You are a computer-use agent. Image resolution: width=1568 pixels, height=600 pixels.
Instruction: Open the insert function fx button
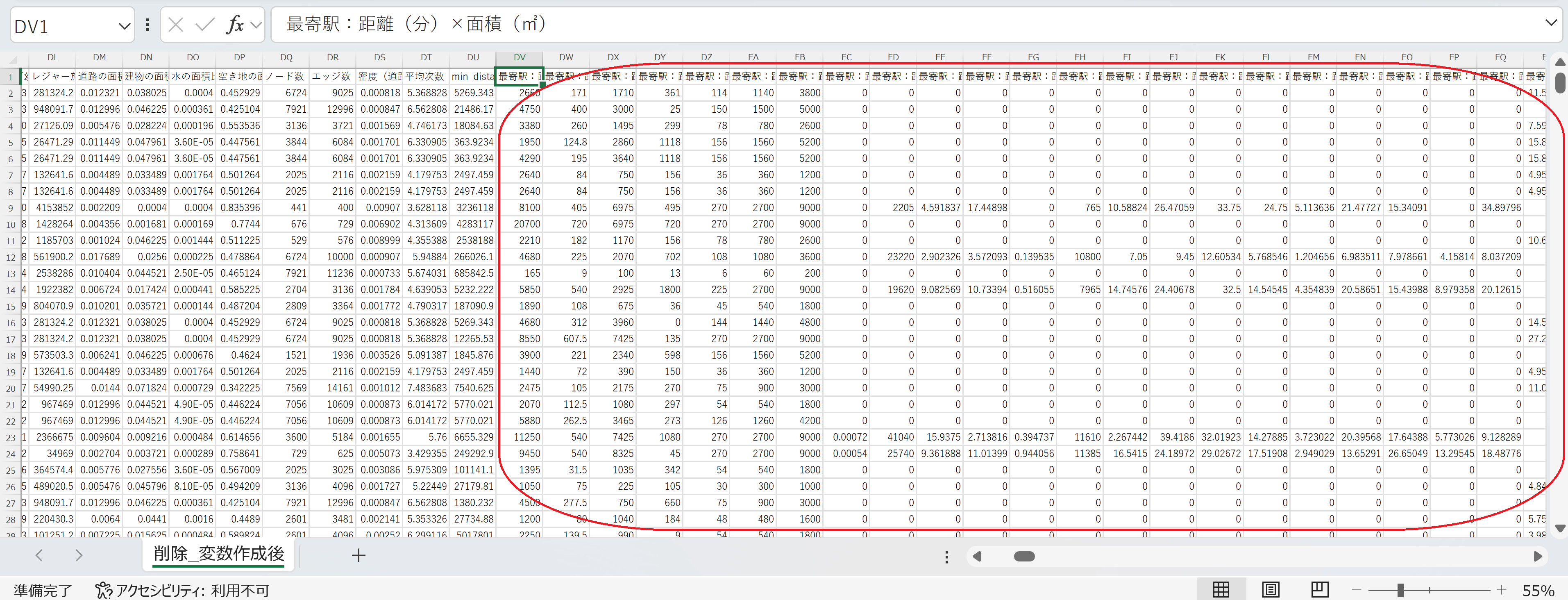tap(235, 25)
